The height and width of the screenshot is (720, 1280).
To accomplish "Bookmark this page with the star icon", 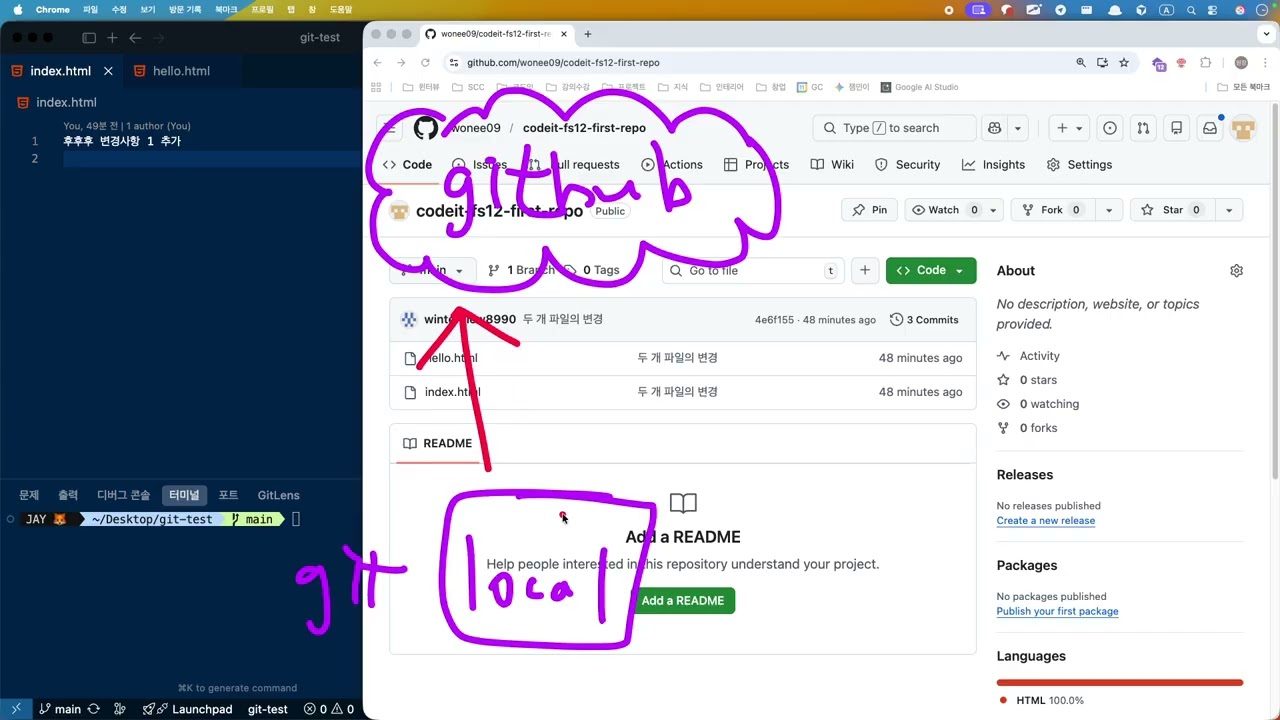I will click(x=1124, y=62).
